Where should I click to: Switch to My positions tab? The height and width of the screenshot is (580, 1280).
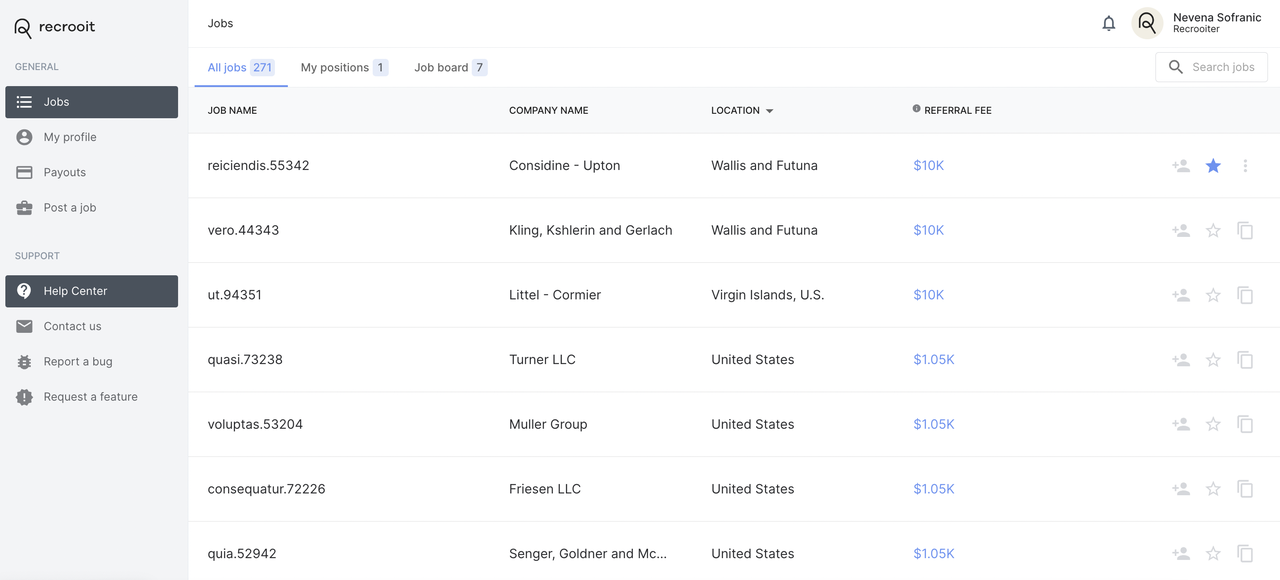point(343,68)
